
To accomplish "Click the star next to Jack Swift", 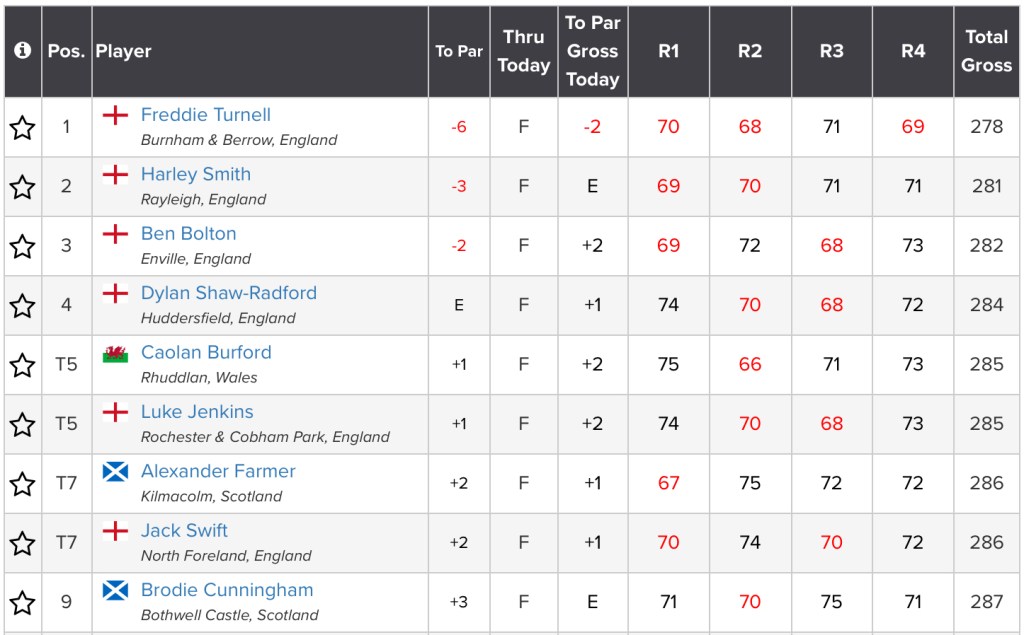I will (22, 543).
